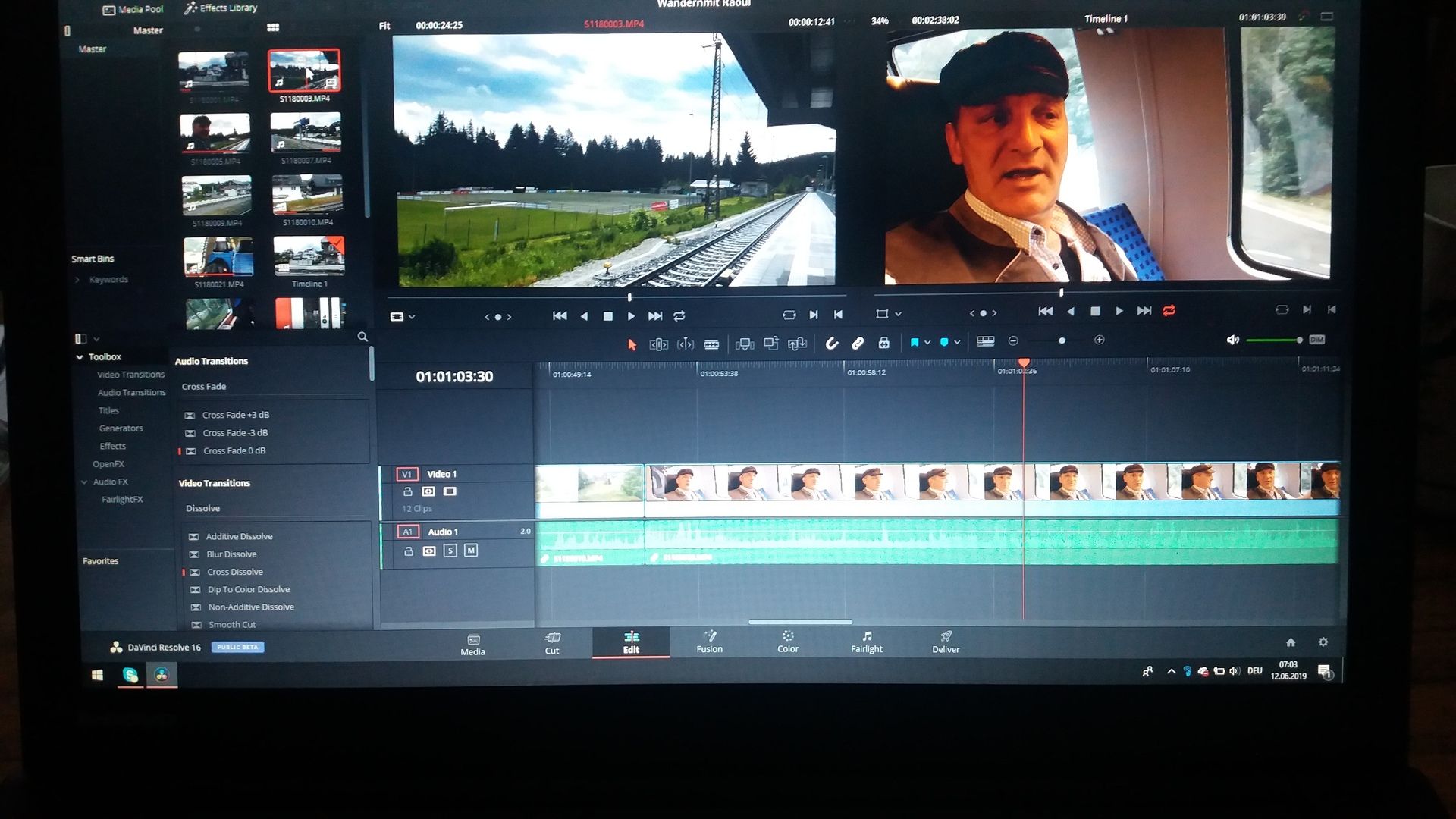Viewport: 1456px width, 819px height.
Task: Toggle the DIM audio button
Action: pos(1317,340)
